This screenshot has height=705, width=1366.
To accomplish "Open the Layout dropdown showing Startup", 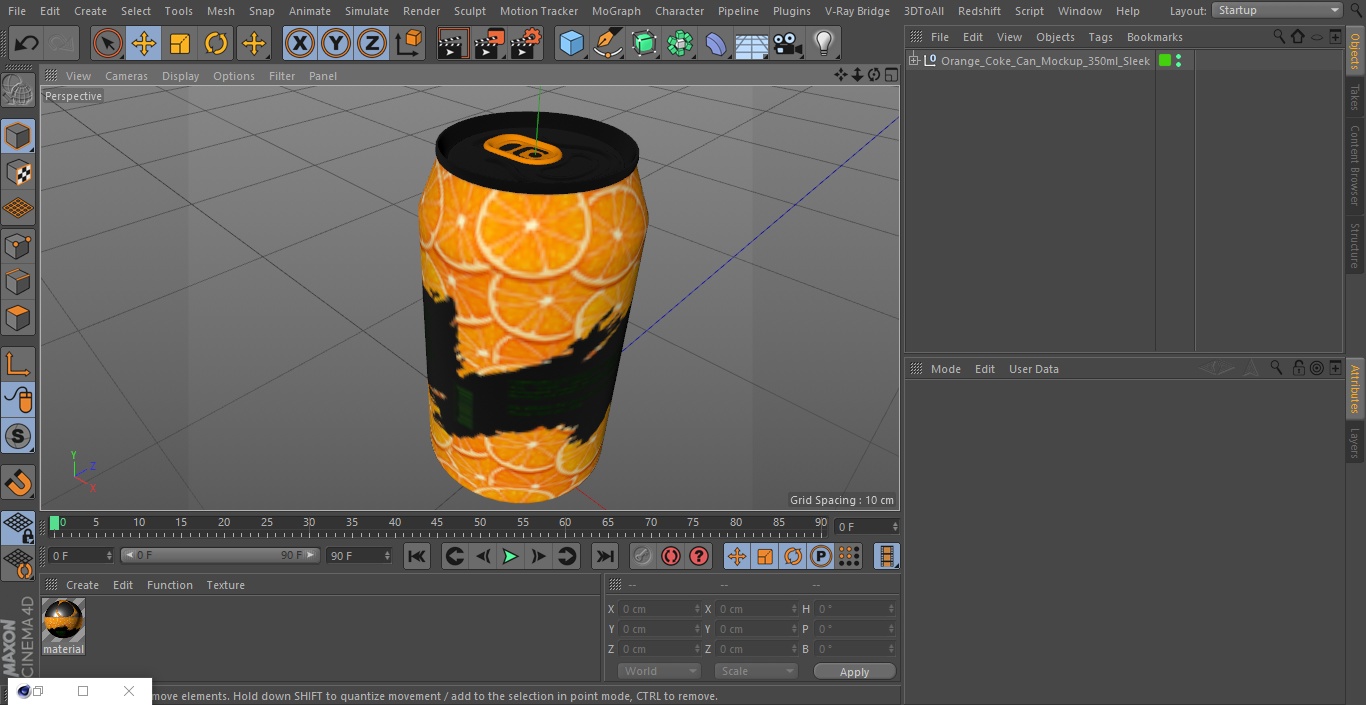I will [x=1277, y=10].
